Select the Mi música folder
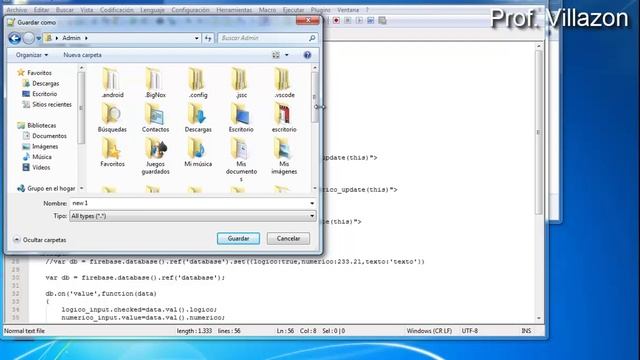The width and height of the screenshot is (640, 360). 198,152
